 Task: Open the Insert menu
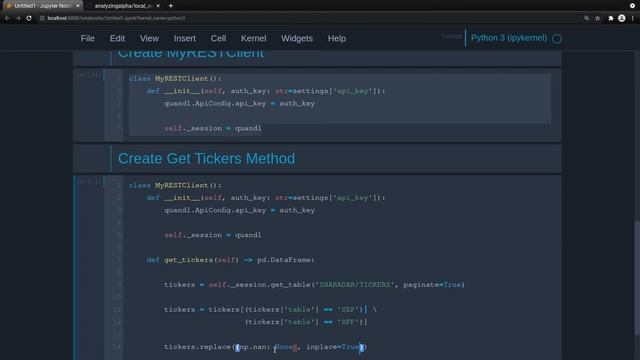184,38
